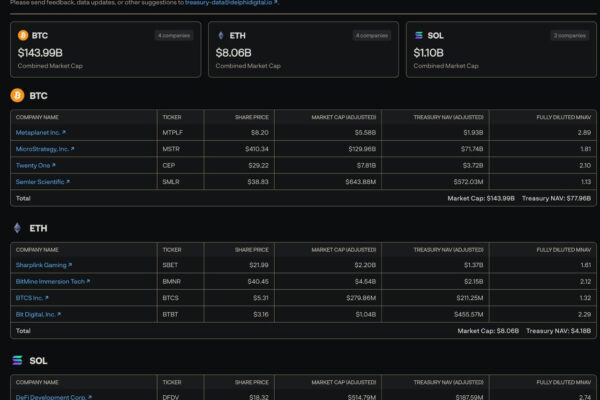
Task: Click the $8.06B combined market cap value
Action: click(x=233, y=53)
